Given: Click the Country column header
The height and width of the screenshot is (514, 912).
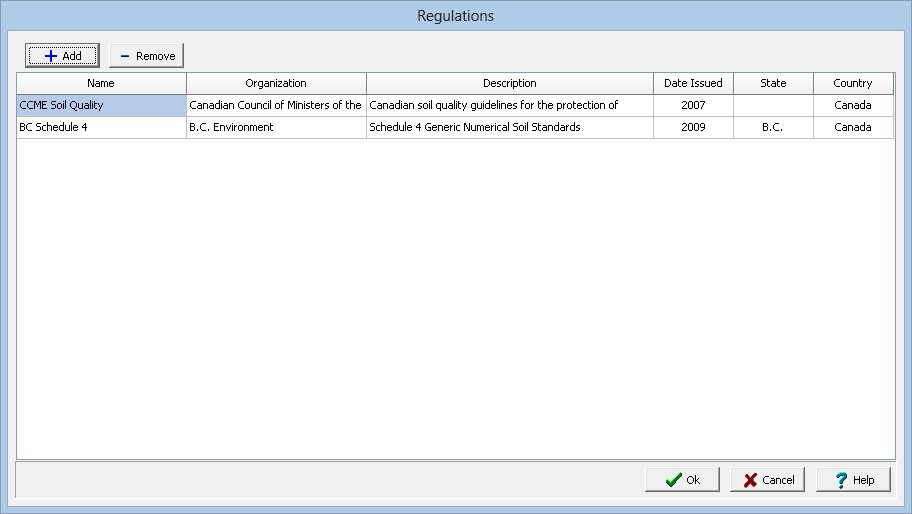Looking at the screenshot, I should tap(853, 83).
